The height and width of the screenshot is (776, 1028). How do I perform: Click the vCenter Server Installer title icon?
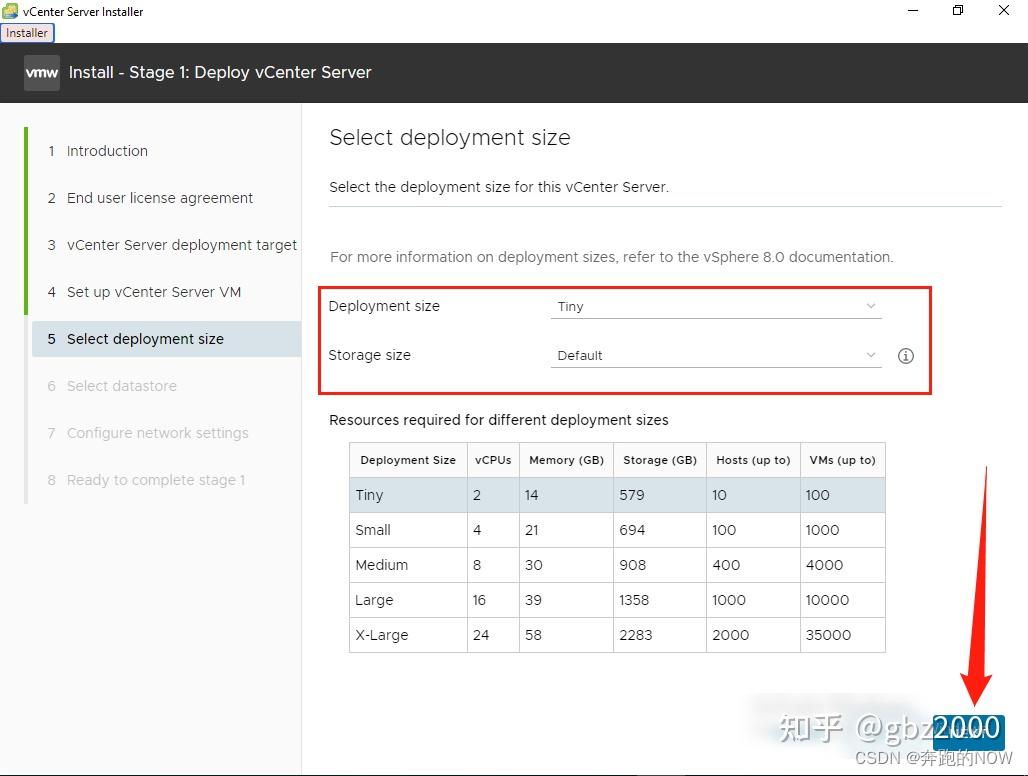(x=11, y=12)
